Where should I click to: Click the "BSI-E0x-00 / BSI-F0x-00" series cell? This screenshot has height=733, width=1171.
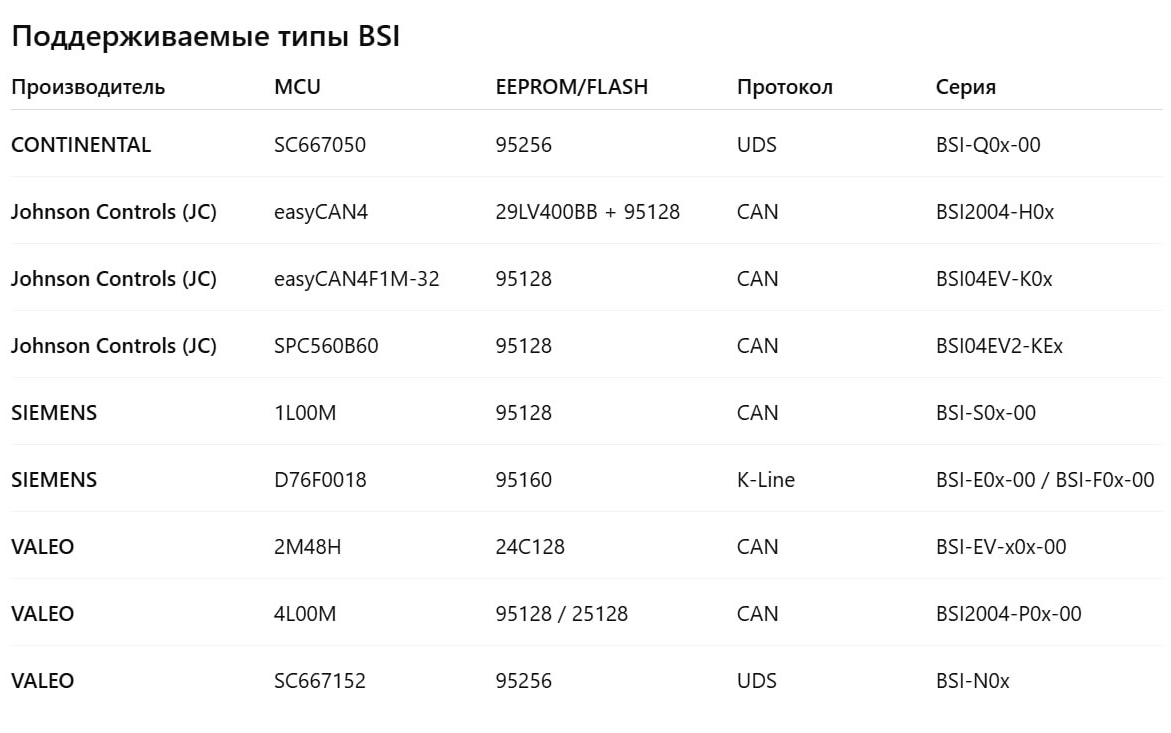point(1044,480)
